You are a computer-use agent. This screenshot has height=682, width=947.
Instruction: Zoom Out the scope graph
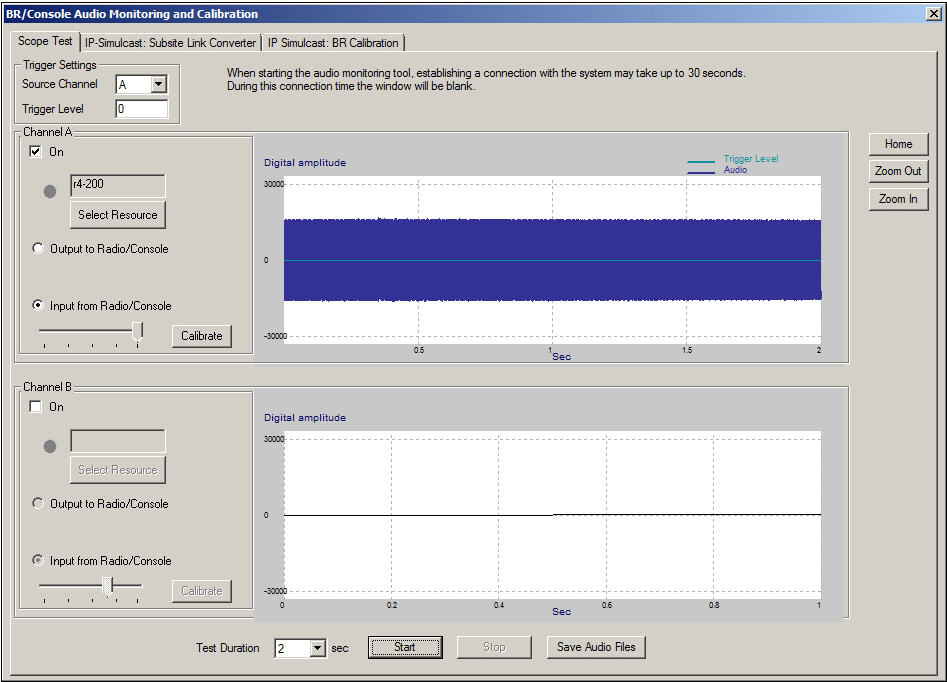click(898, 171)
